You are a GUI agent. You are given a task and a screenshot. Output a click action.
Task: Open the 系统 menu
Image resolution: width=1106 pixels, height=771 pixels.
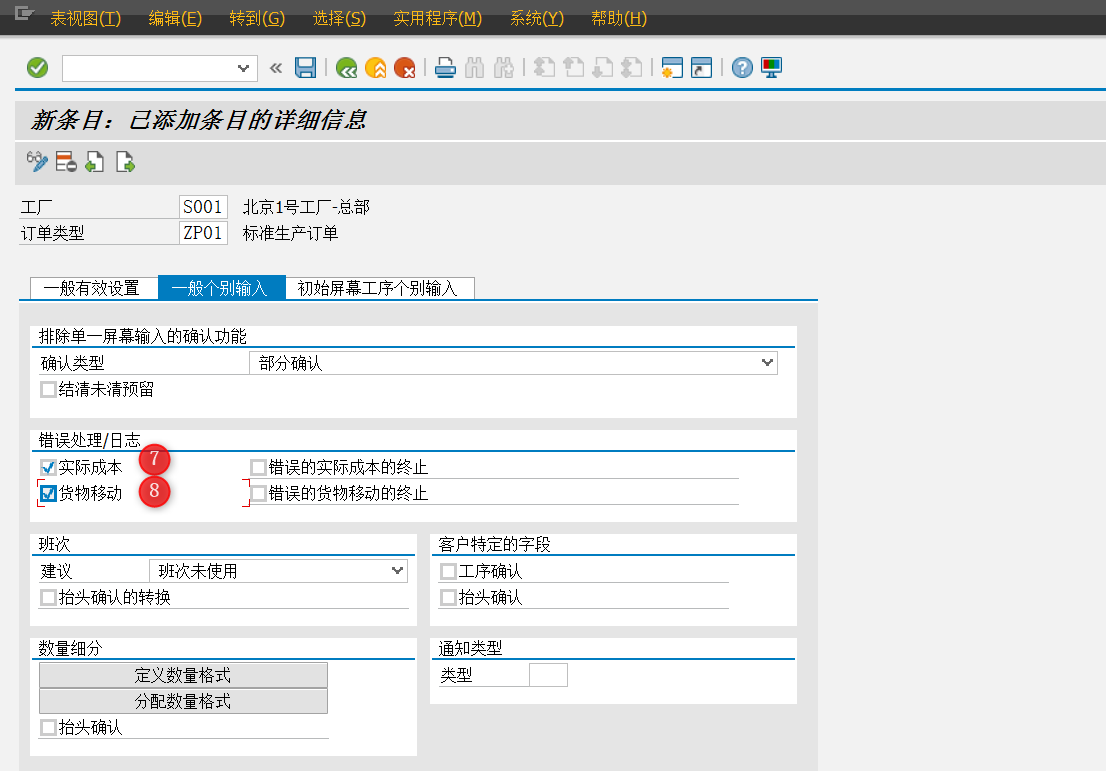[x=536, y=18]
